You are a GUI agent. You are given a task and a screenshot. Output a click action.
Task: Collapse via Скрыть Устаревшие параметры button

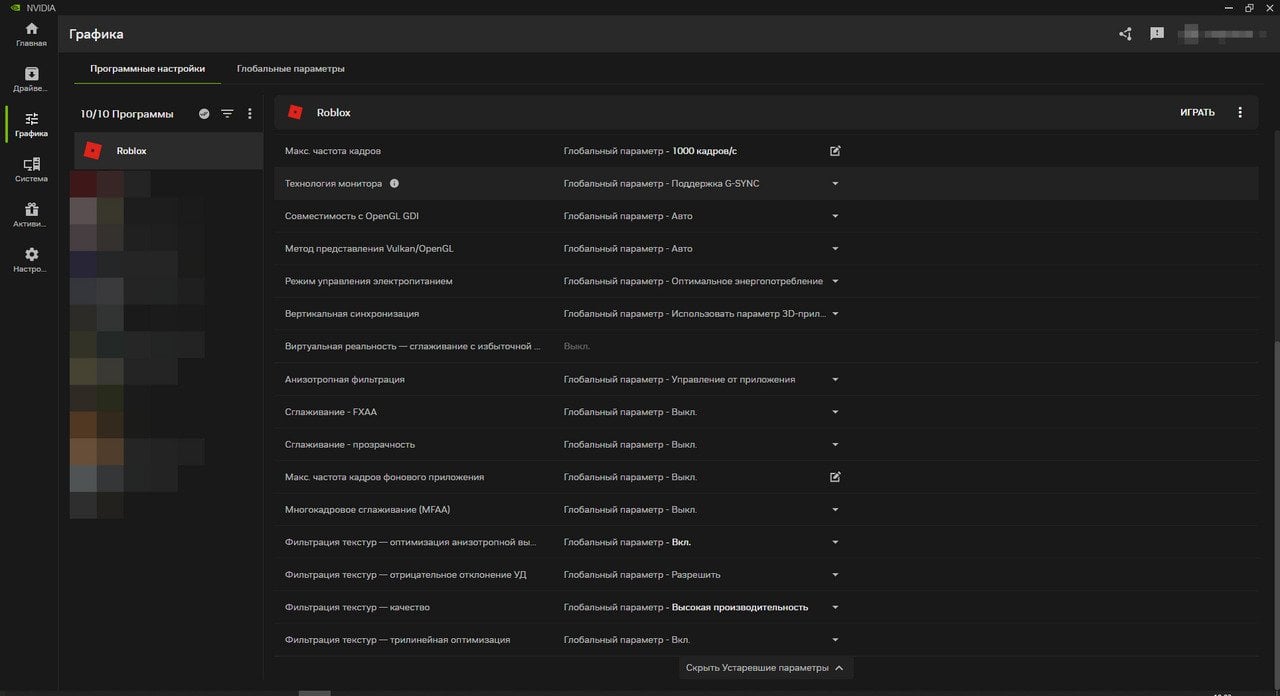point(766,668)
